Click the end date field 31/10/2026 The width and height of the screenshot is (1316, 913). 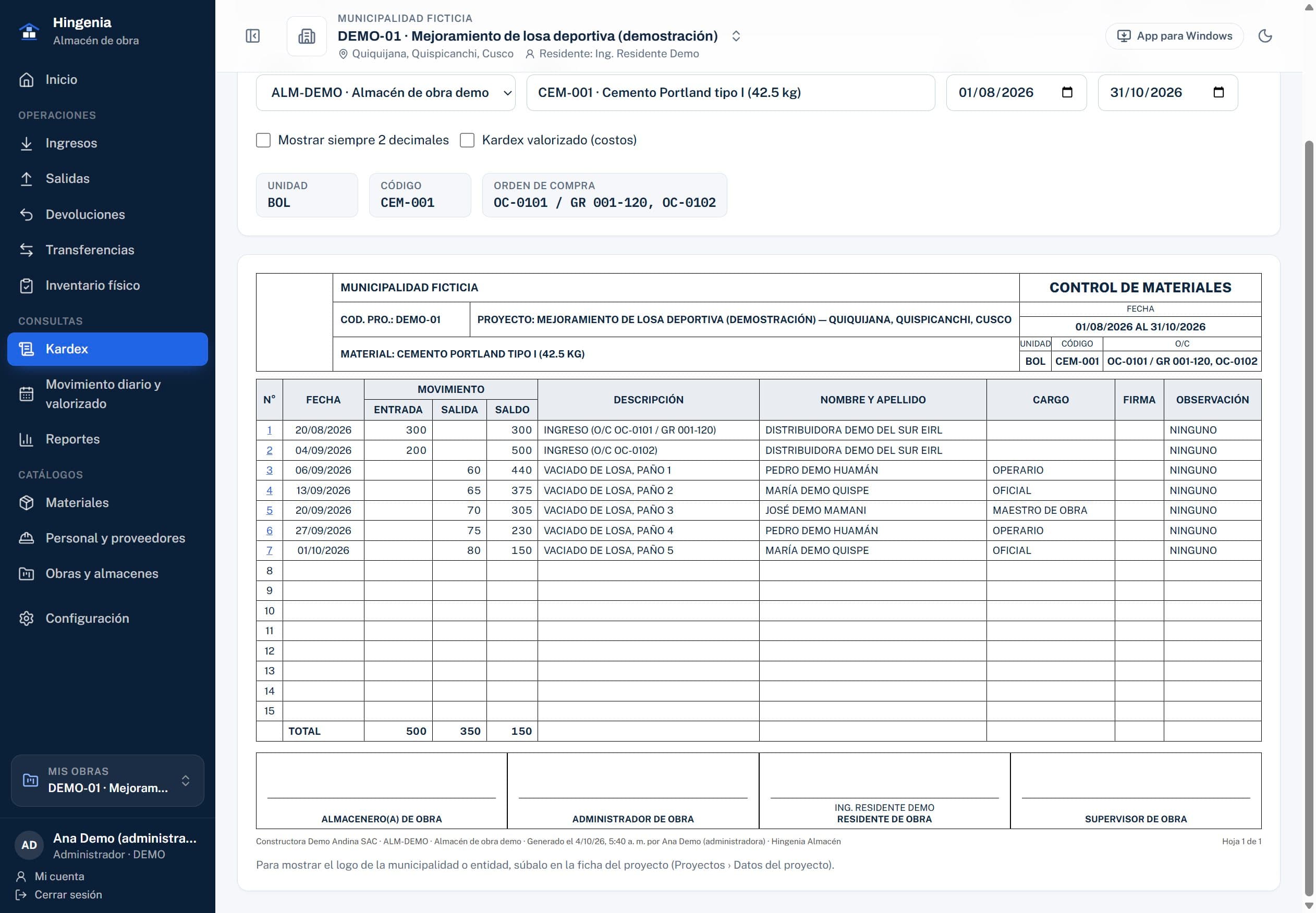click(x=1168, y=93)
